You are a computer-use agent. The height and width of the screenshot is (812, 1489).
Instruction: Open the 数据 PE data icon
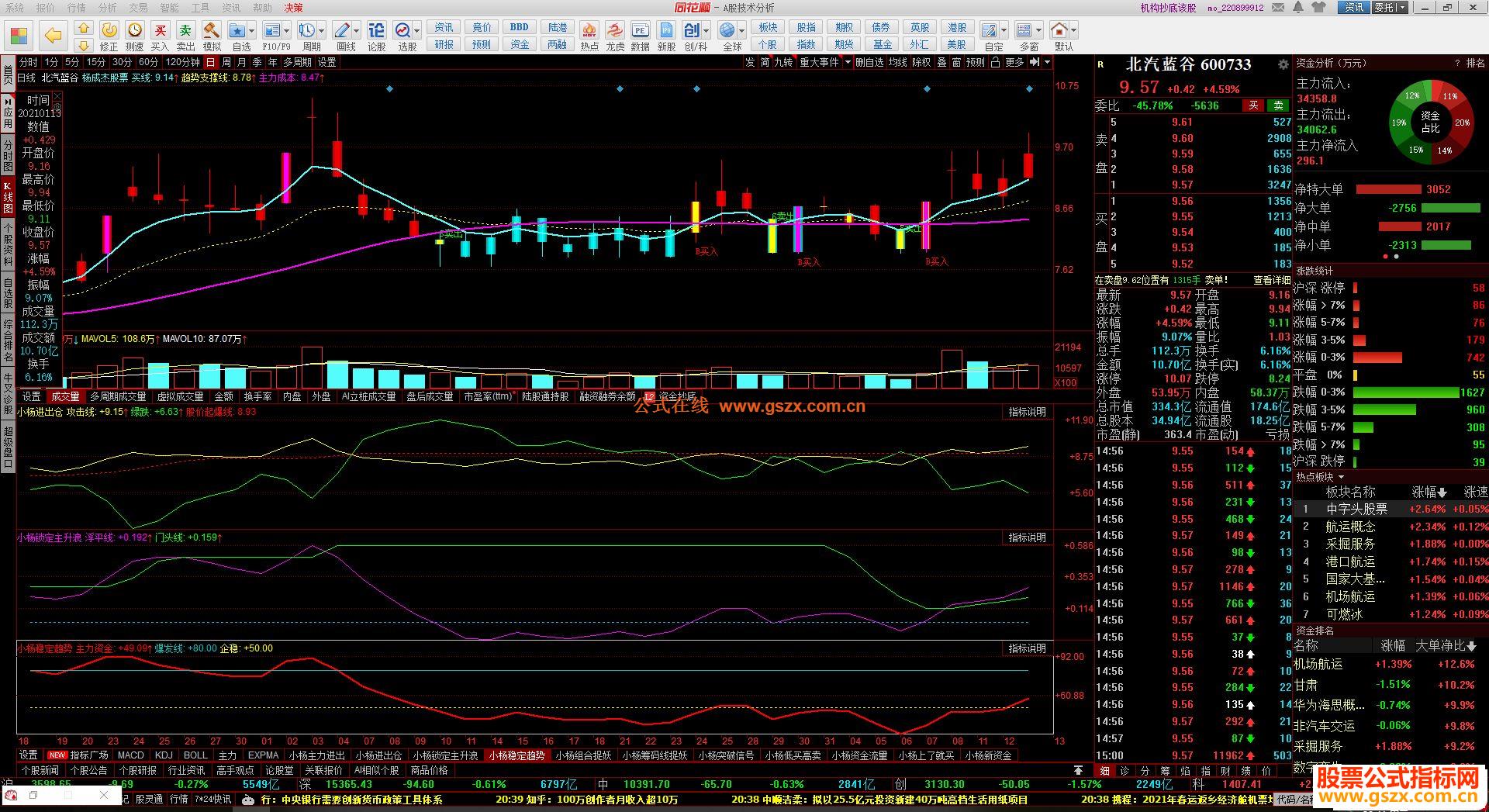pyautogui.click(x=641, y=30)
